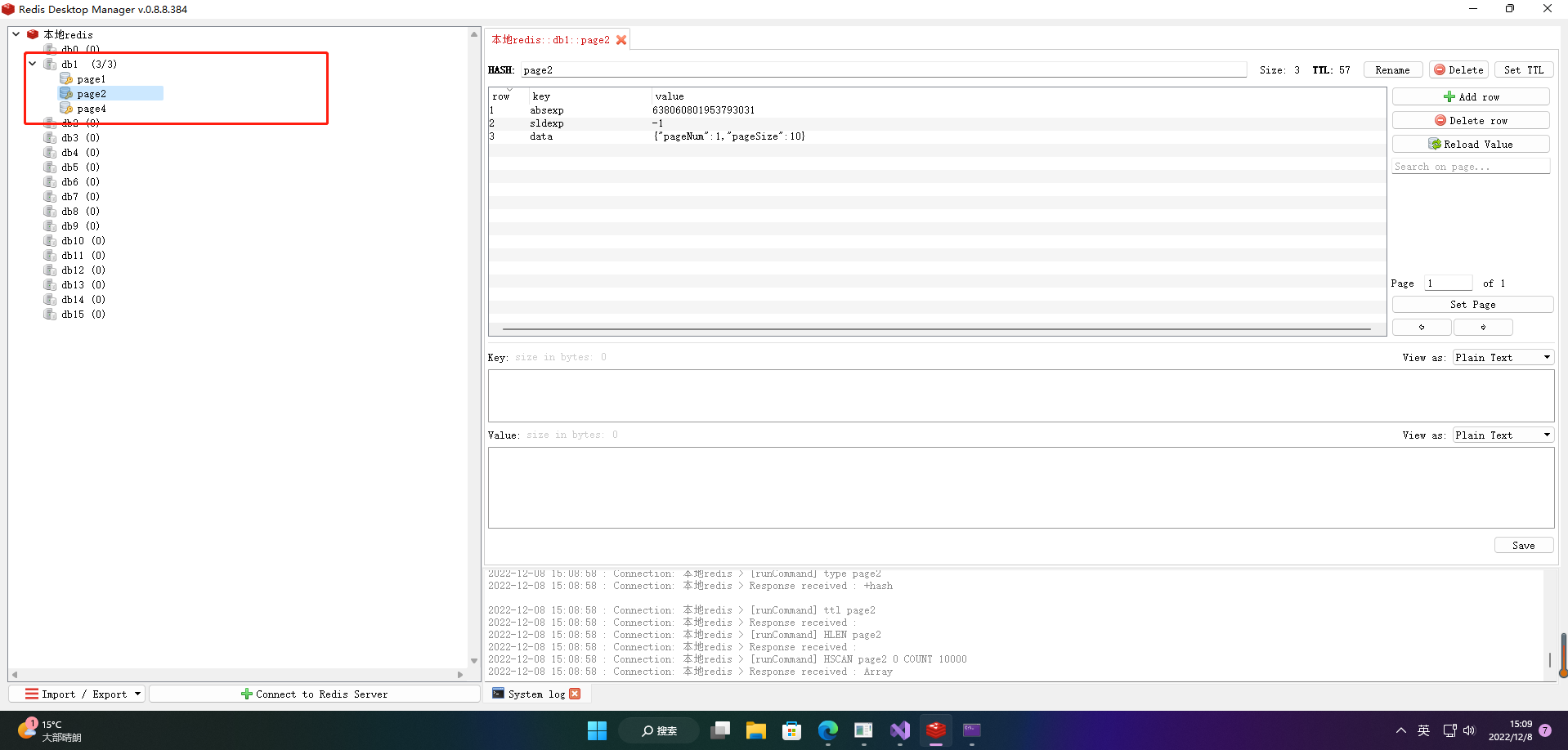The height and width of the screenshot is (750, 1568).
Task: Open the Key 'View as' Plain Text dropdown
Action: [1503, 358]
